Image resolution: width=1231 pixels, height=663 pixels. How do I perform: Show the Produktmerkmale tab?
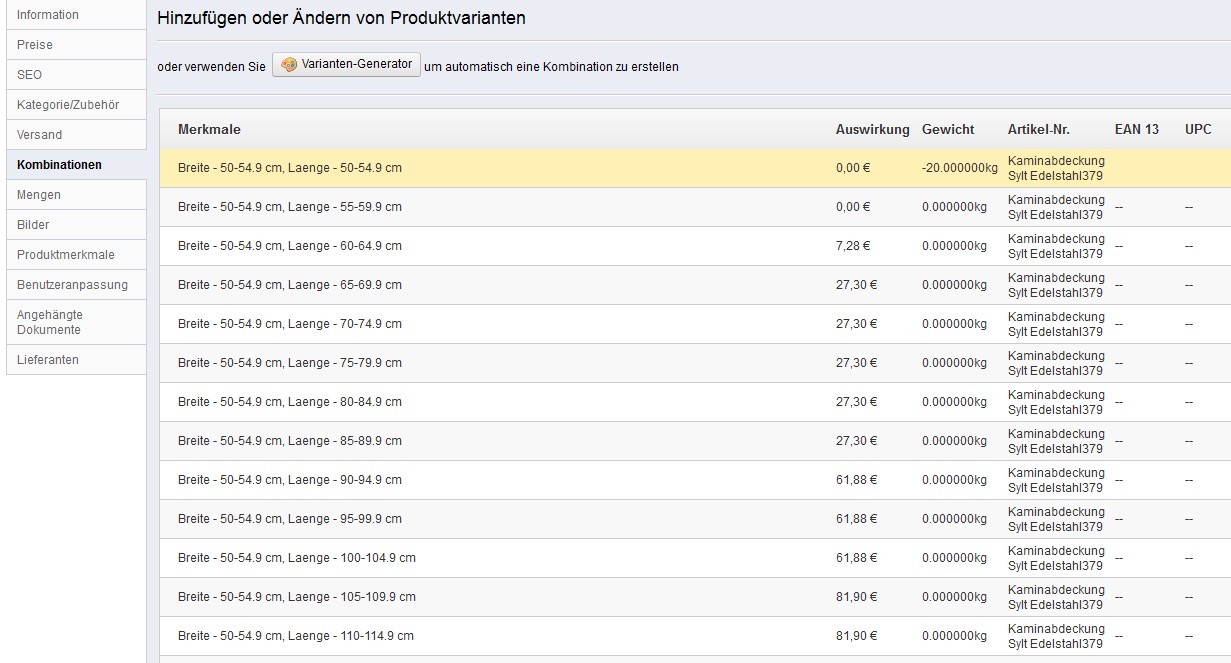66,255
